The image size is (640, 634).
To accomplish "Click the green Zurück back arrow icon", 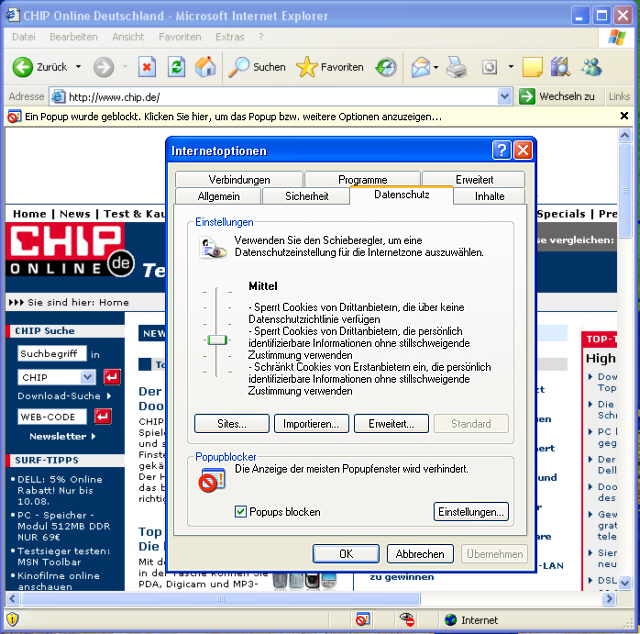I will click(22, 67).
